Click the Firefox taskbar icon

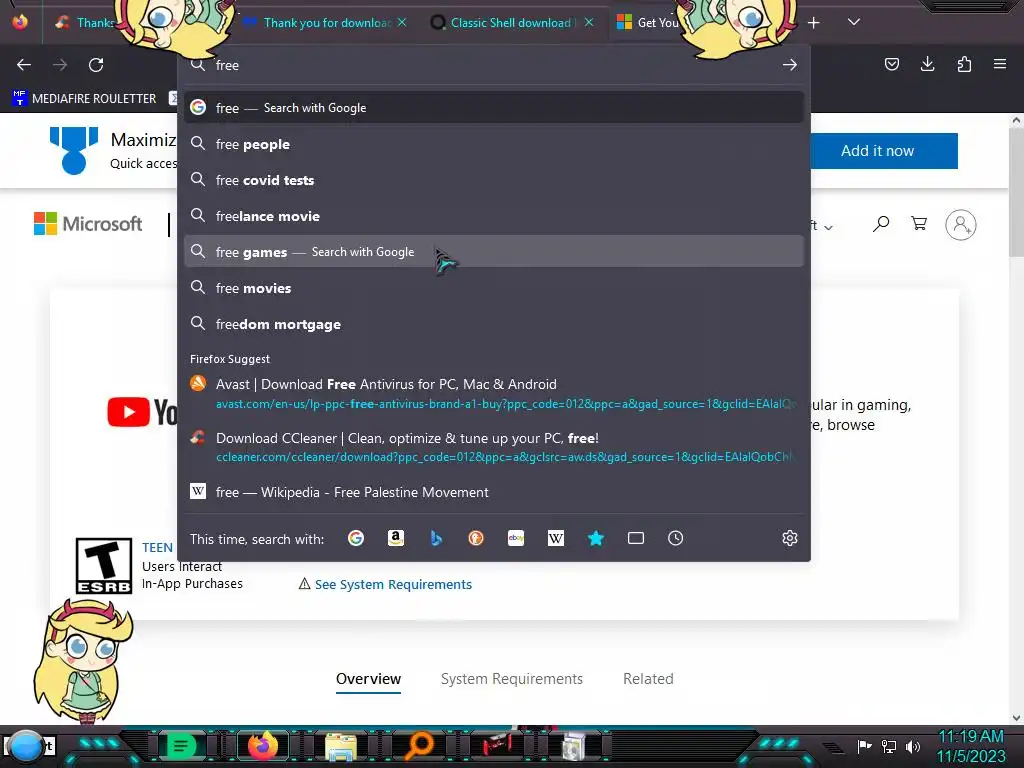click(x=263, y=746)
